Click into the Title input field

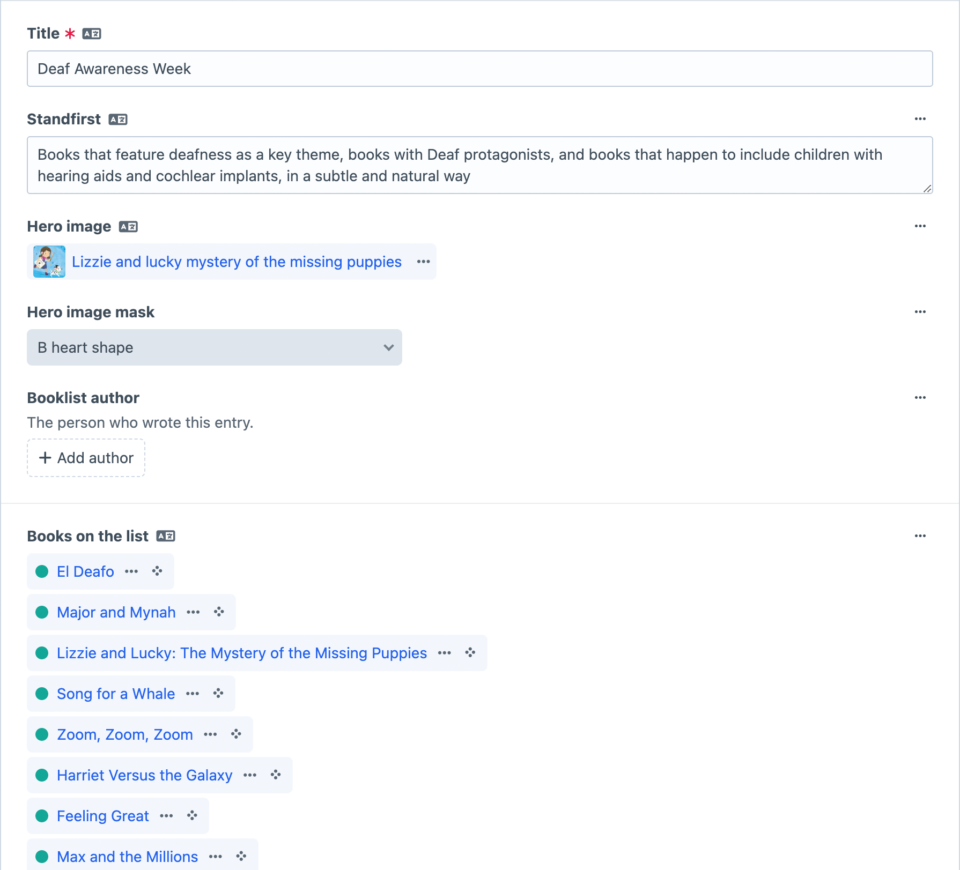click(480, 69)
